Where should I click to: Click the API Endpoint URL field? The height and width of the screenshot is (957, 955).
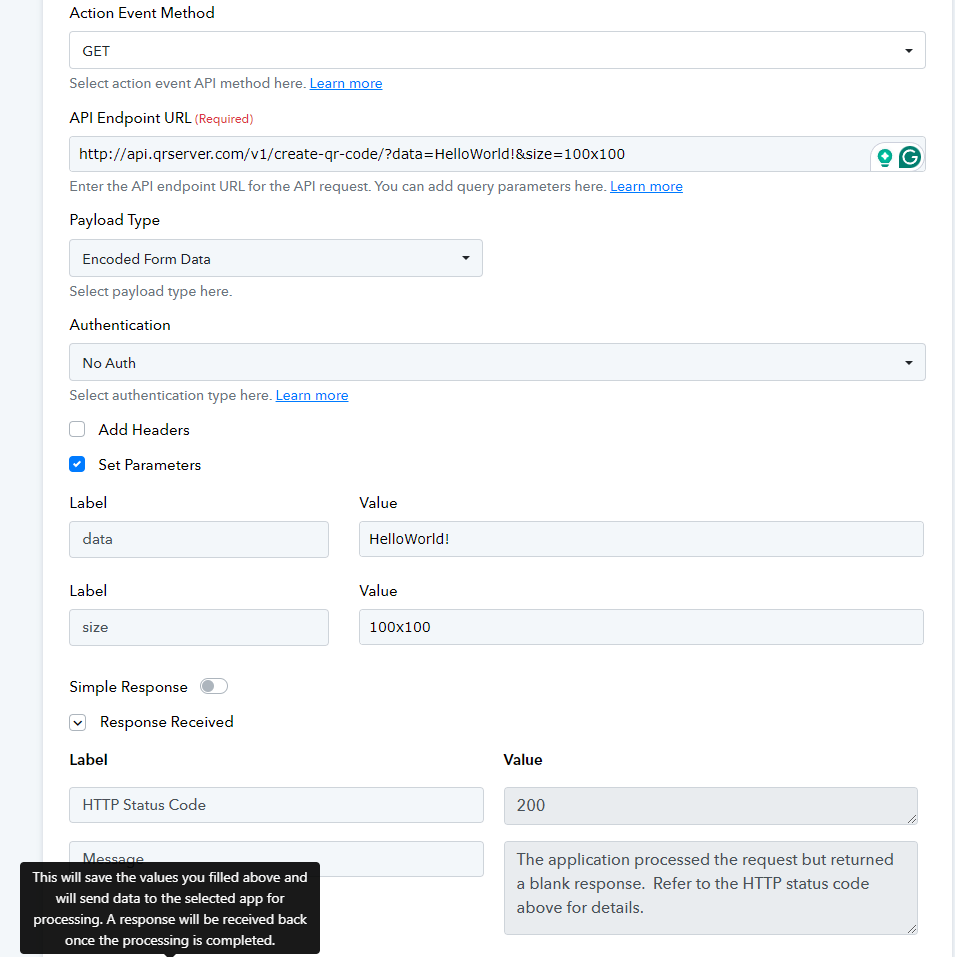[x=470, y=154]
